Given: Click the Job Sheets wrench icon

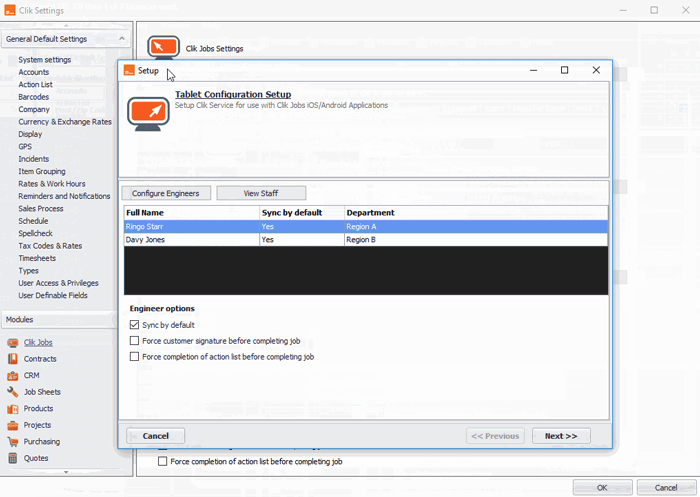Looking at the screenshot, I should point(13,392).
